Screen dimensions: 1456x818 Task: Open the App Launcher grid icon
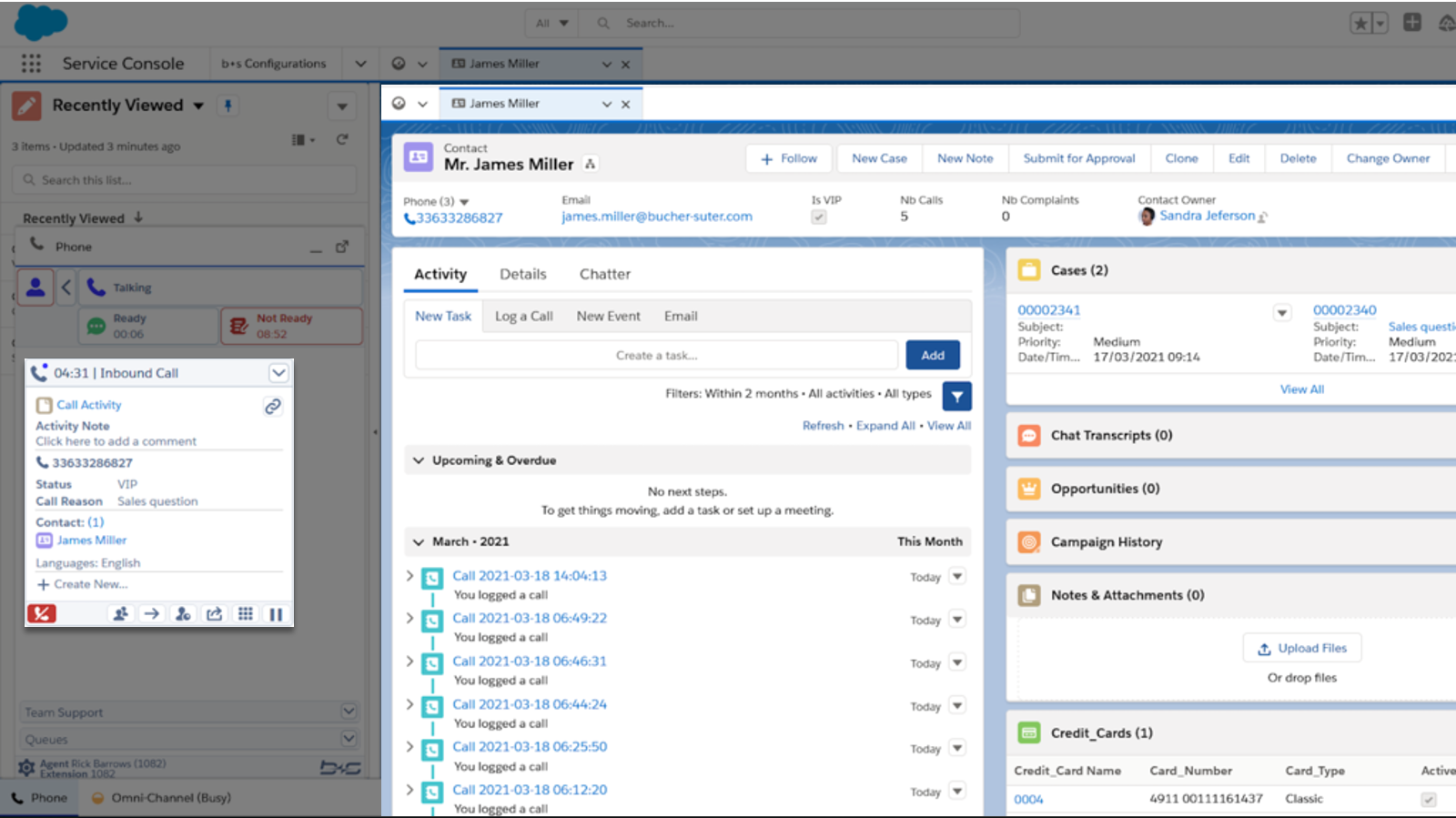click(31, 64)
